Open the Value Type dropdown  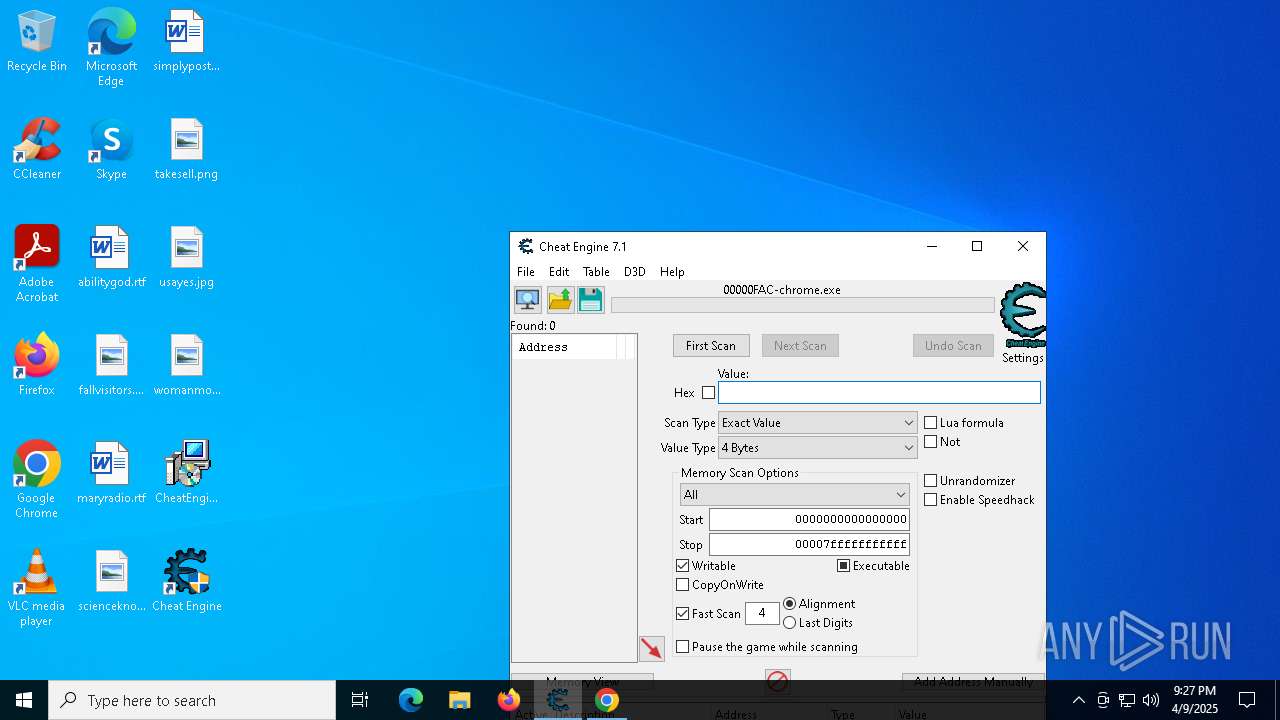click(x=817, y=448)
